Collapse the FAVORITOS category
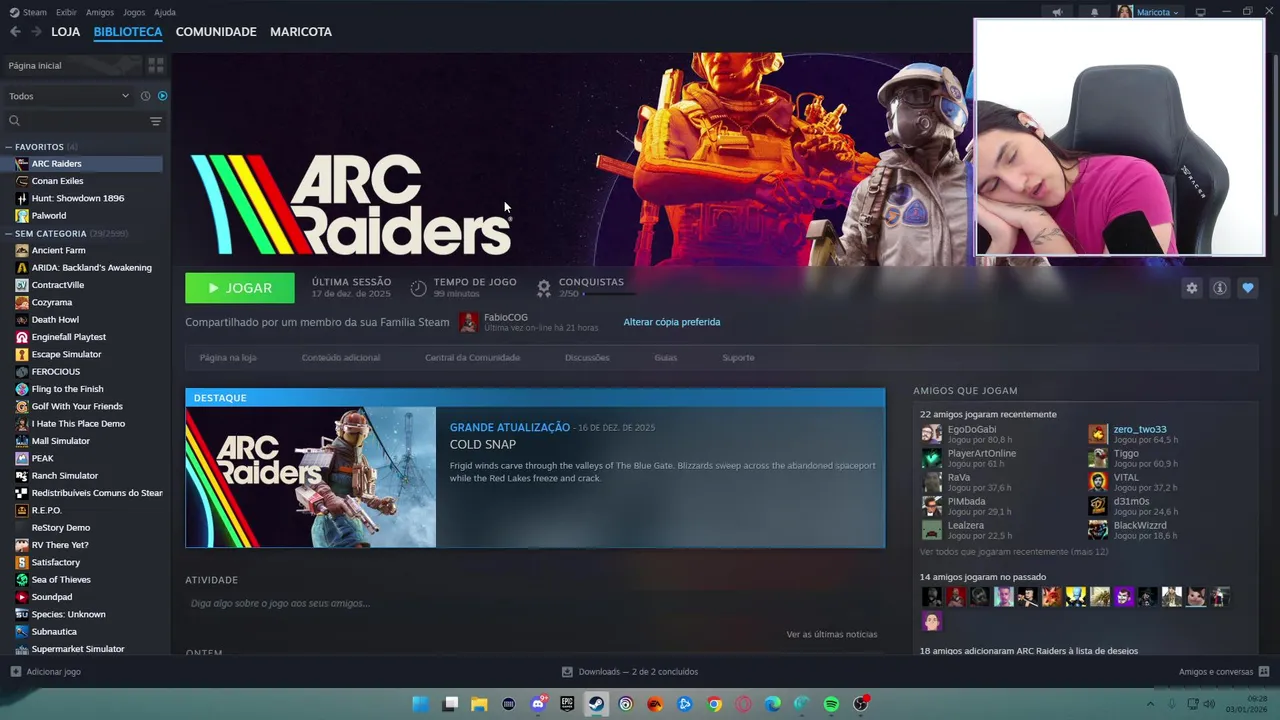1280x720 pixels. 9,147
